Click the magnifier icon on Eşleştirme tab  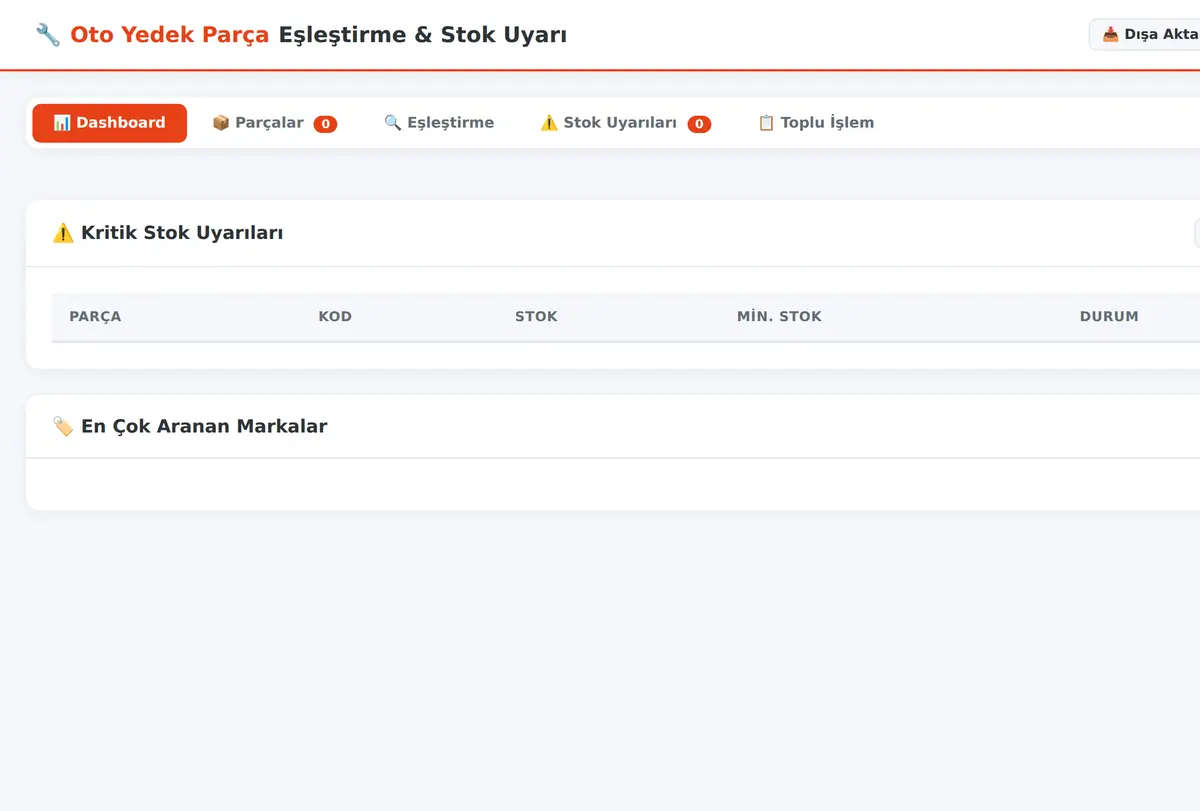[x=393, y=123]
